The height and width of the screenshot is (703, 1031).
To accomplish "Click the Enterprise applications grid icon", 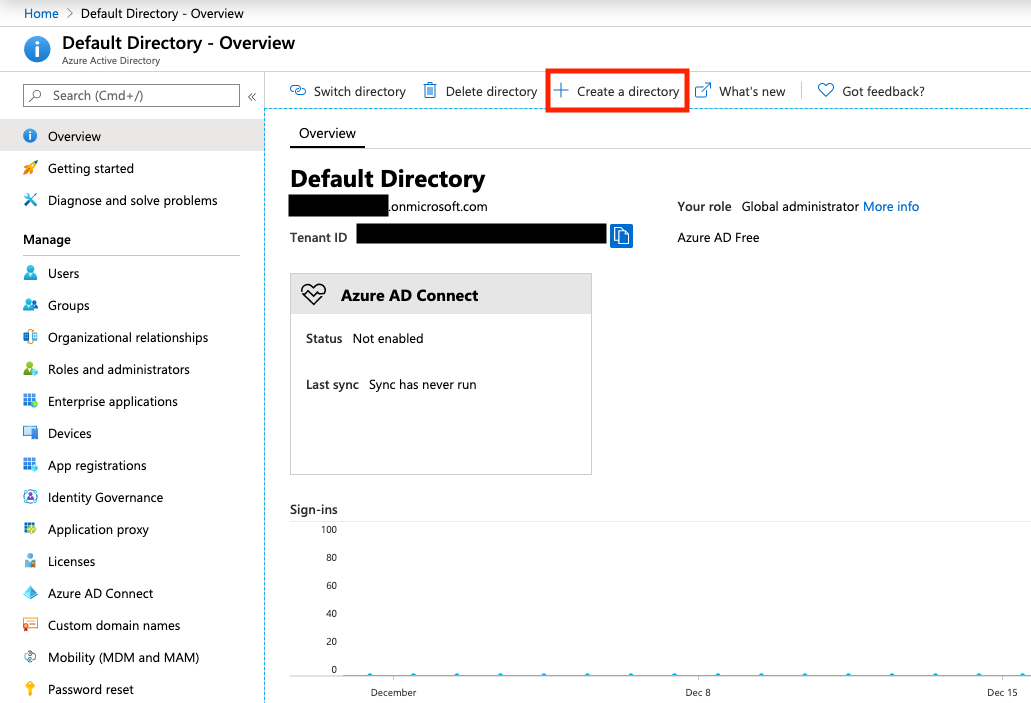I will point(30,401).
